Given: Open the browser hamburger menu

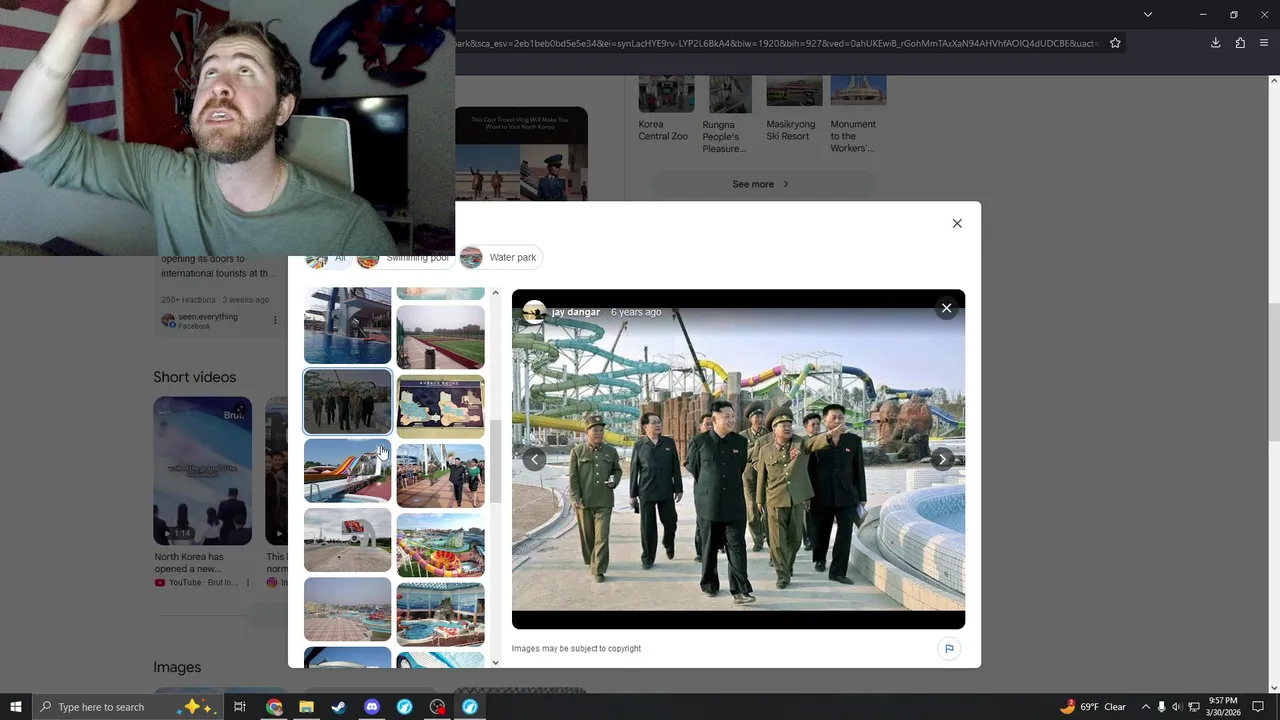Looking at the screenshot, I should [x=1265, y=43].
